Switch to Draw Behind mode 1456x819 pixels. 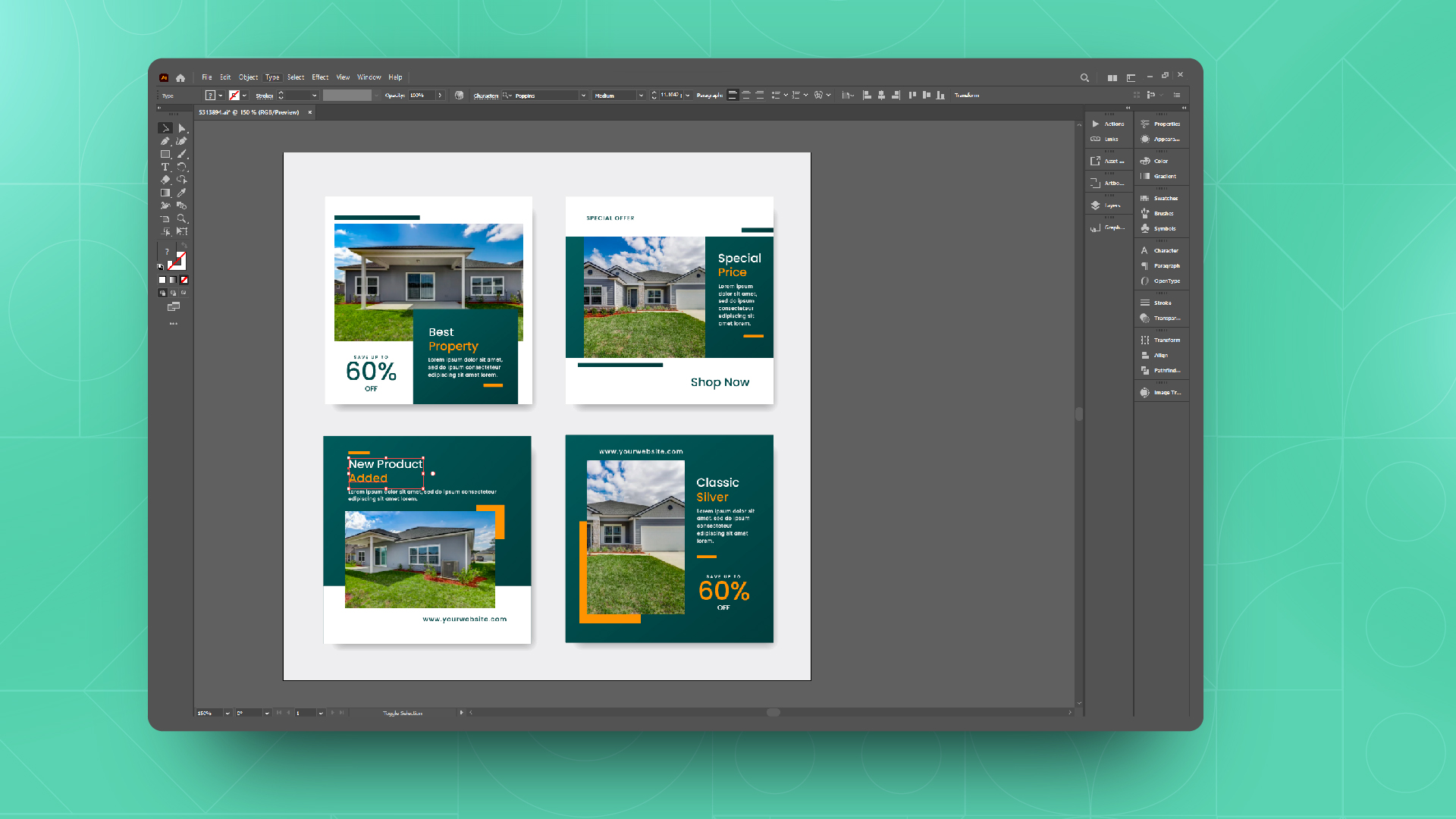point(173,293)
